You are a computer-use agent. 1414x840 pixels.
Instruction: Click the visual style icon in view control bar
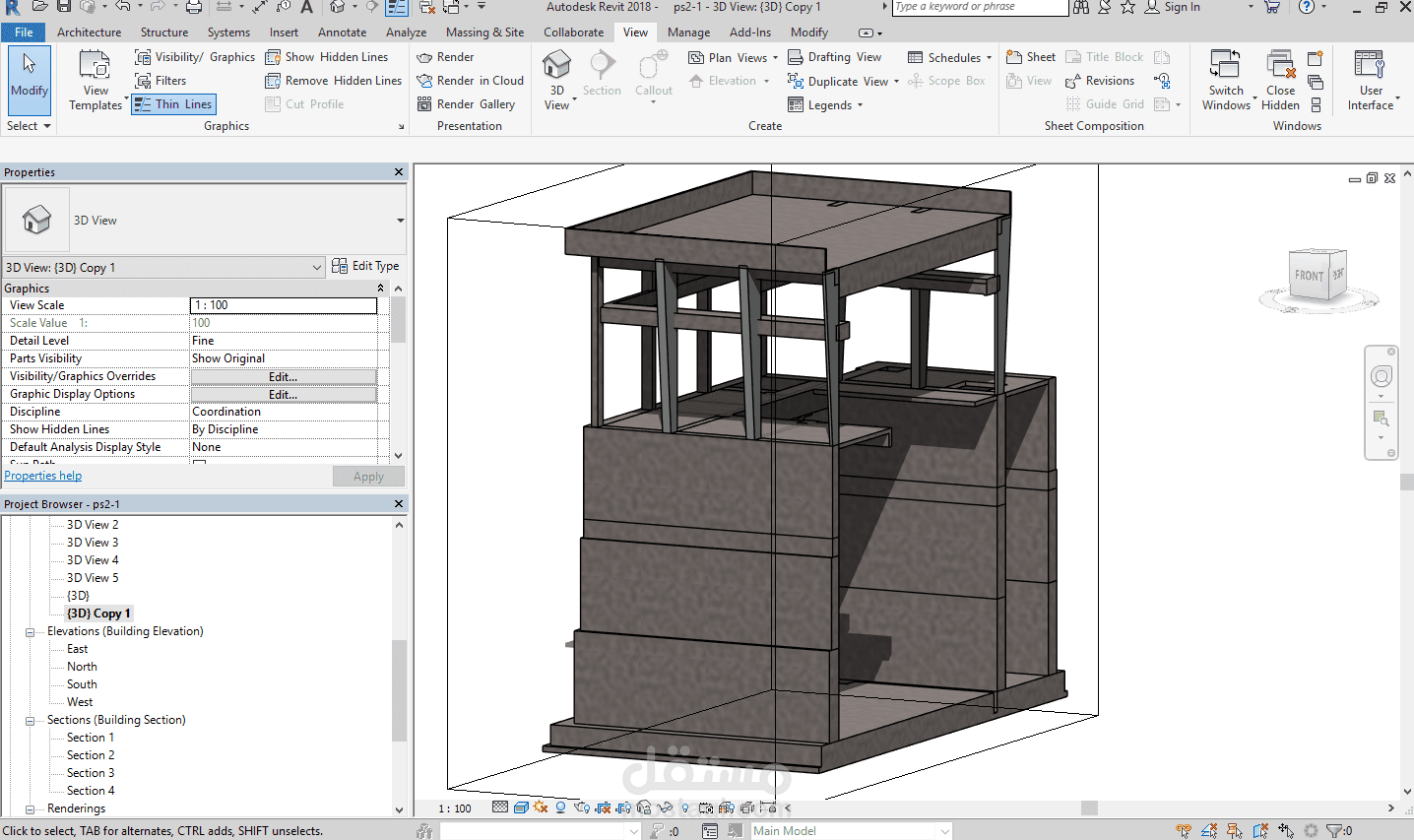pos(521,808)
